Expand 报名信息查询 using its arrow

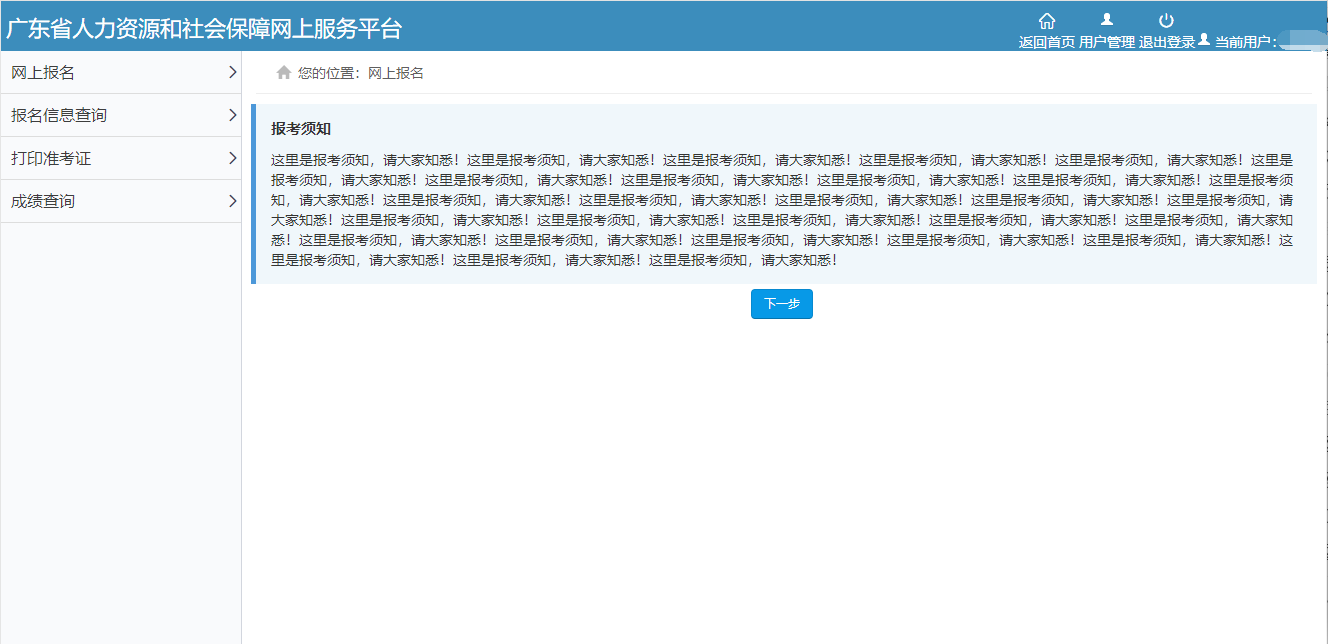pos(231,115)
